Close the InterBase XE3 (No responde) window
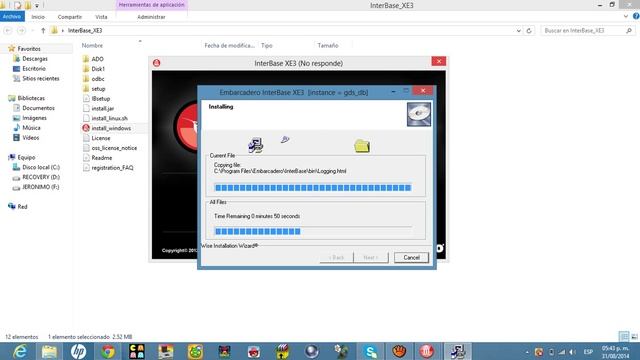 pyautogui.click(x=439, y=61)
